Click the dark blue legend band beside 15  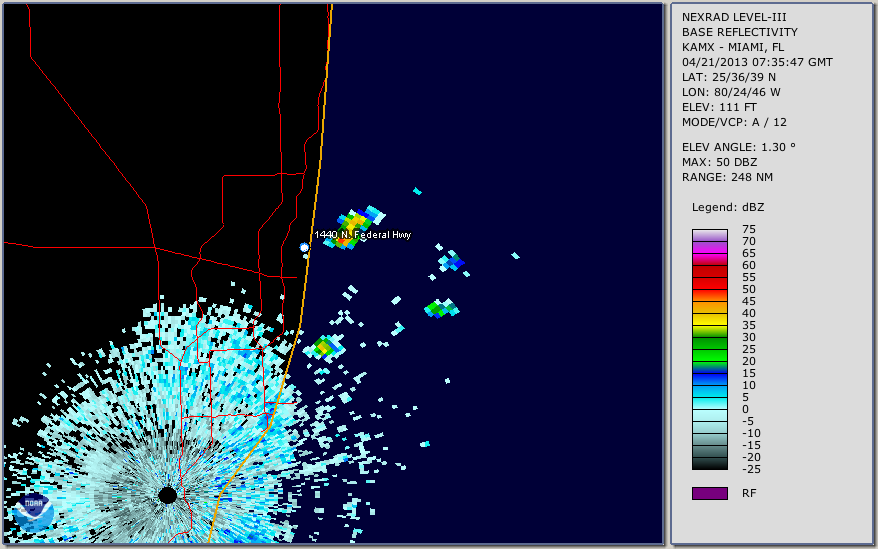(710, 379)
